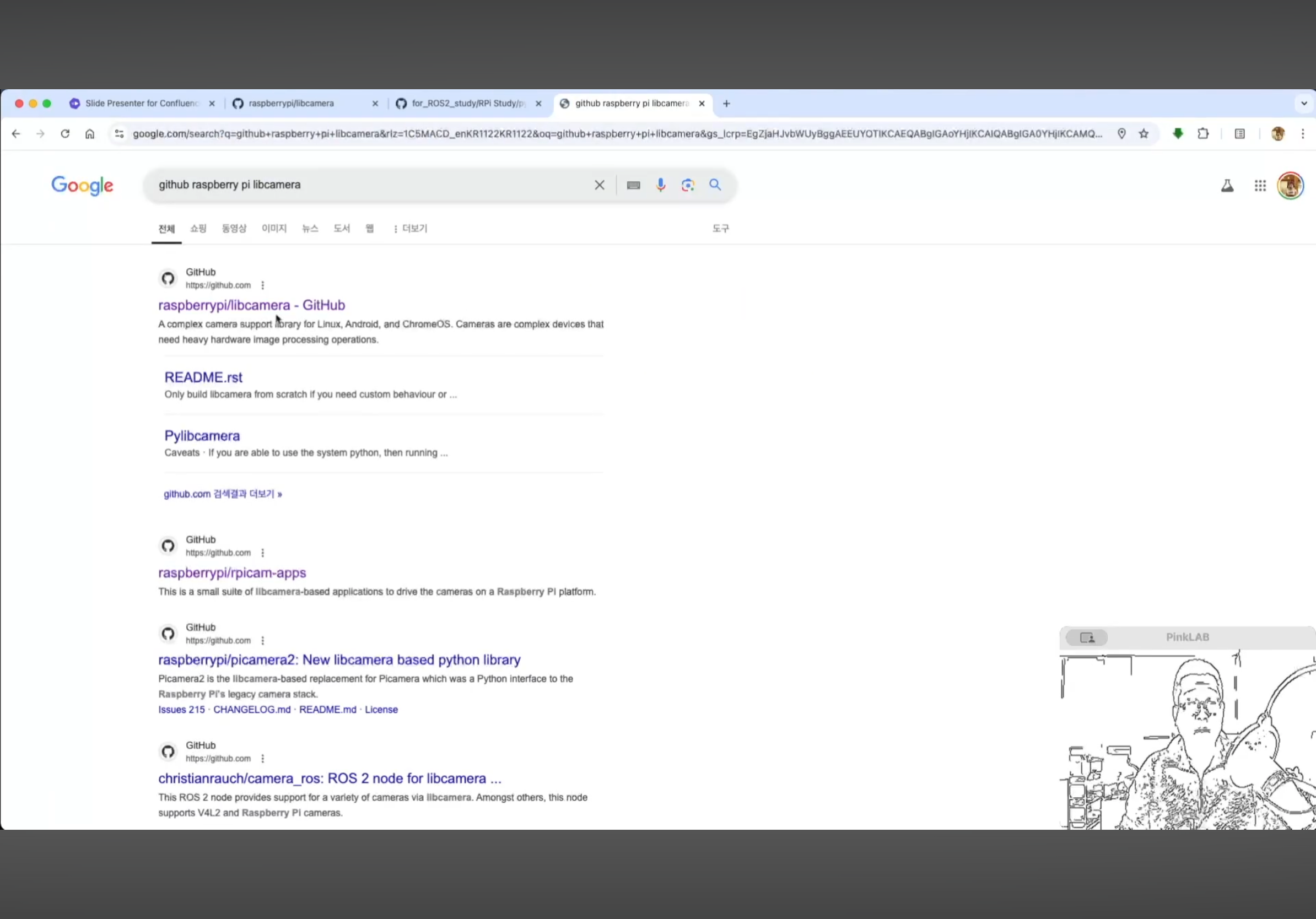Screen dimensions: 1316x919
Task: Switch to the 이미지 results tab
Action: 274,229
